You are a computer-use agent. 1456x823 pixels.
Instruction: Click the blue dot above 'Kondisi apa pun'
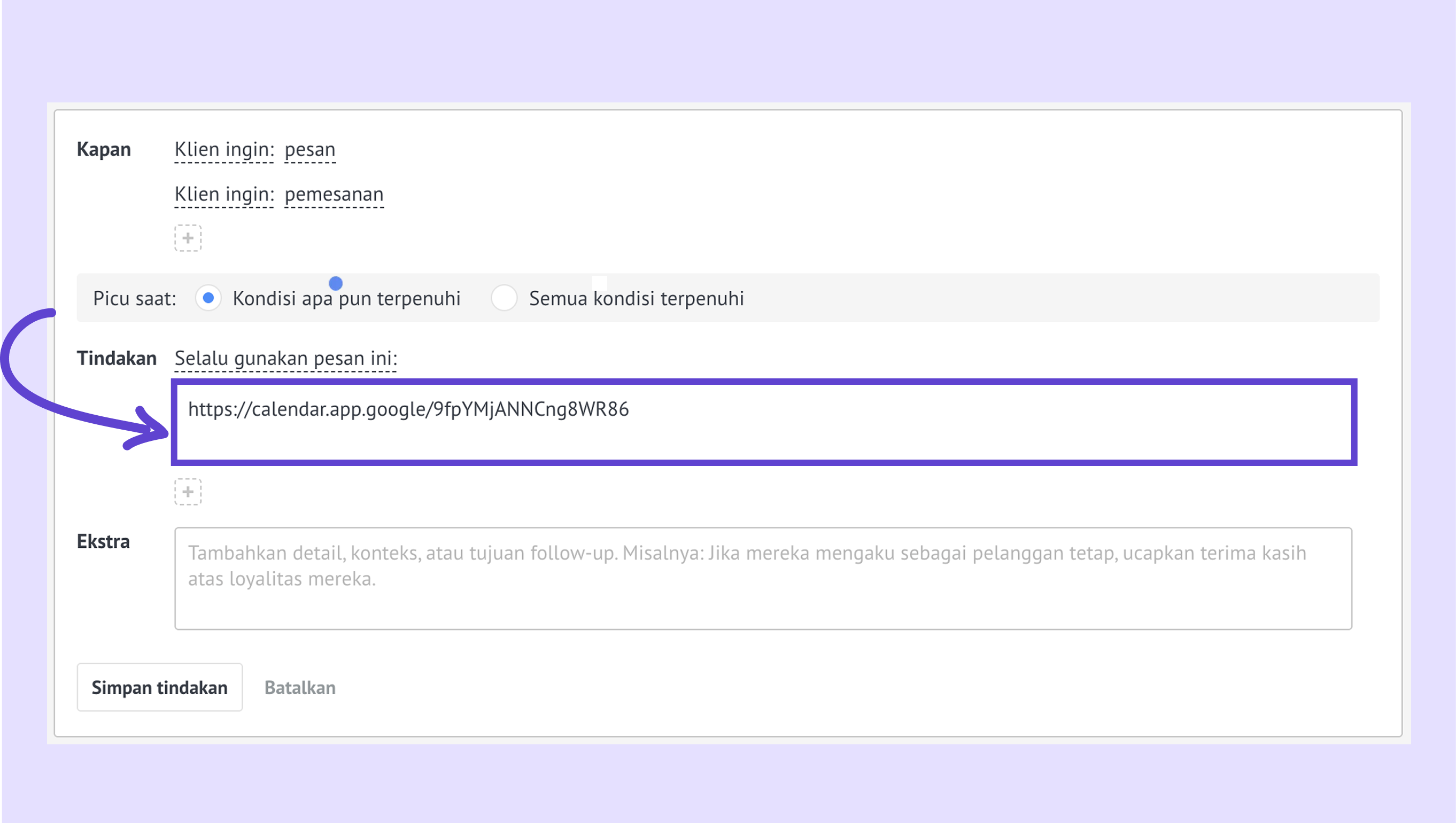click(336, 283)
